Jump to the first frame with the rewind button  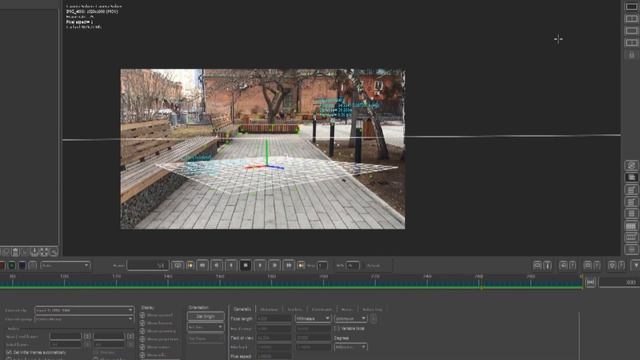[x=202, y=265]
